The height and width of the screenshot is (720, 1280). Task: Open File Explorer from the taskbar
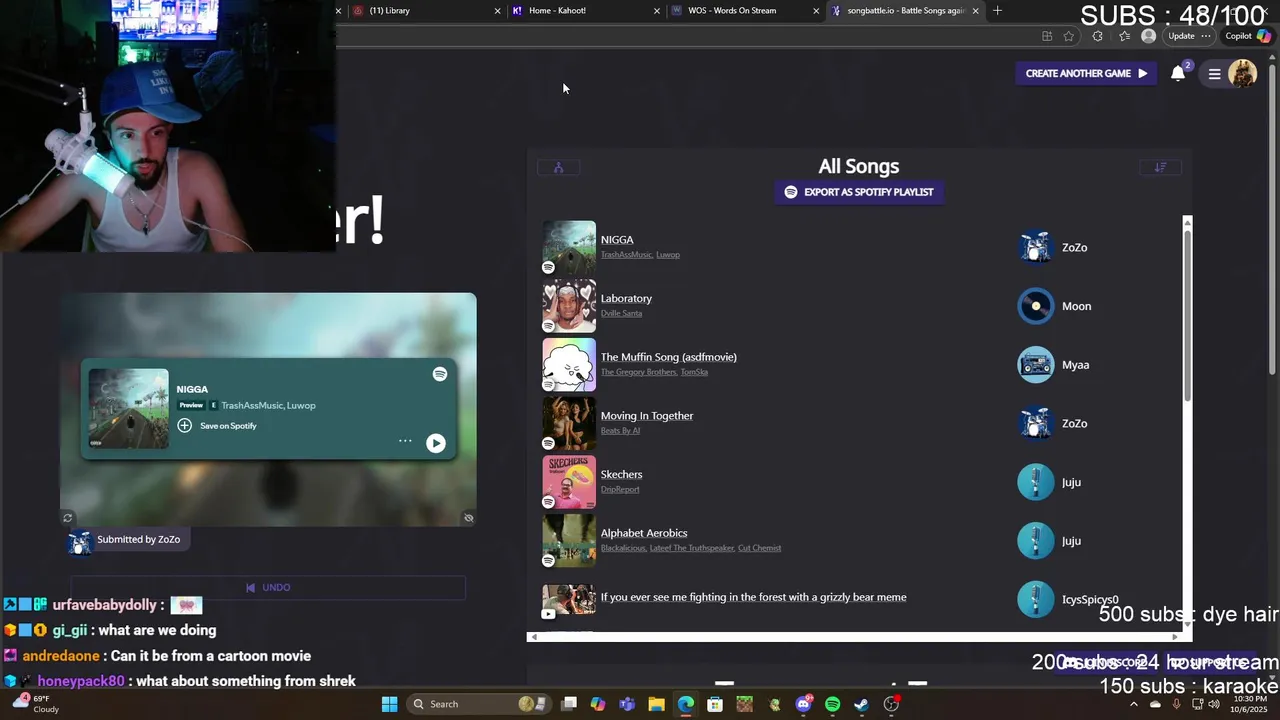(656, 704)
